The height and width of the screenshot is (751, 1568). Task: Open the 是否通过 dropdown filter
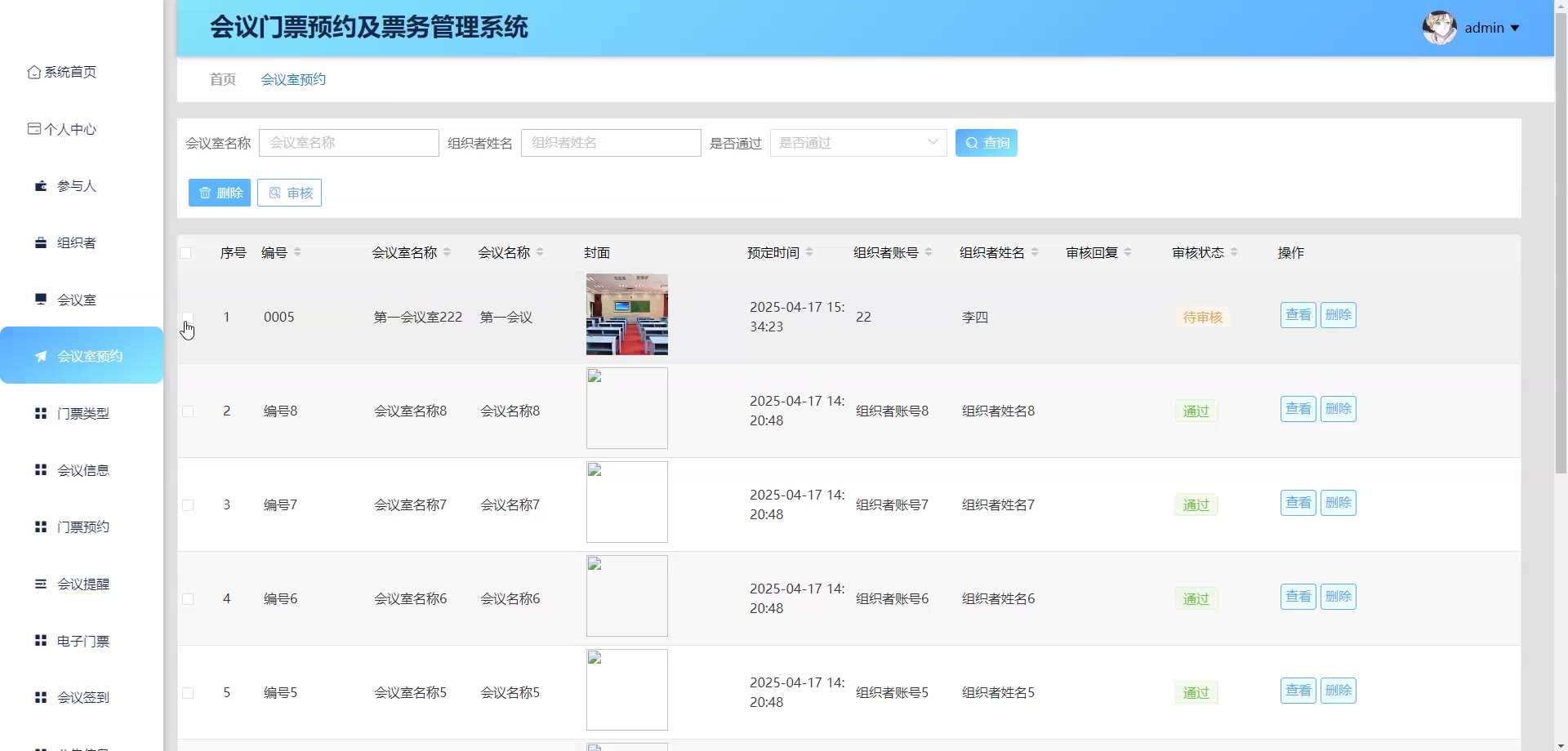(x=857, y=143)
